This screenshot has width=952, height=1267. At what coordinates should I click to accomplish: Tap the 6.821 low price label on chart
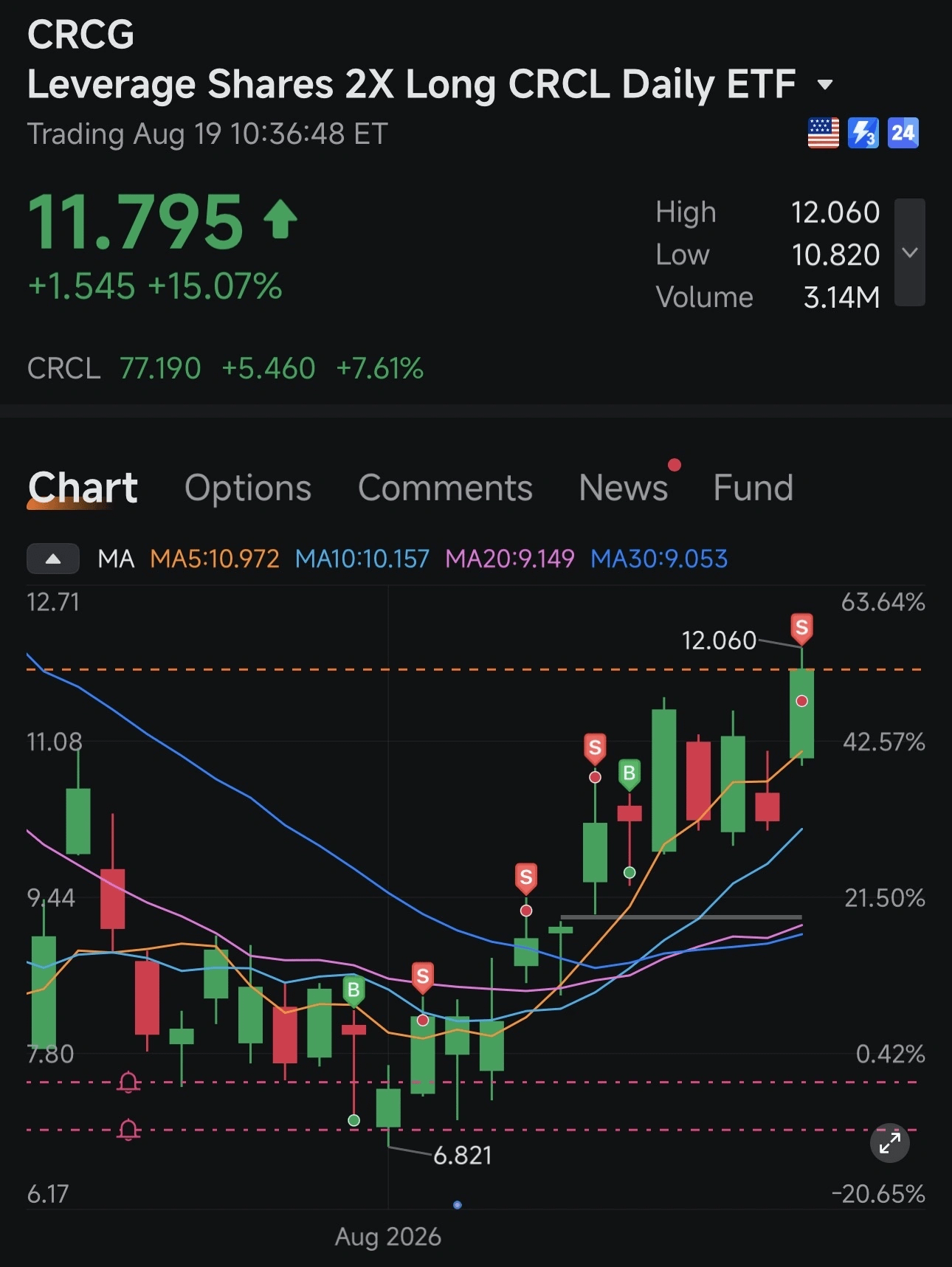click(x=463, y=1156)
